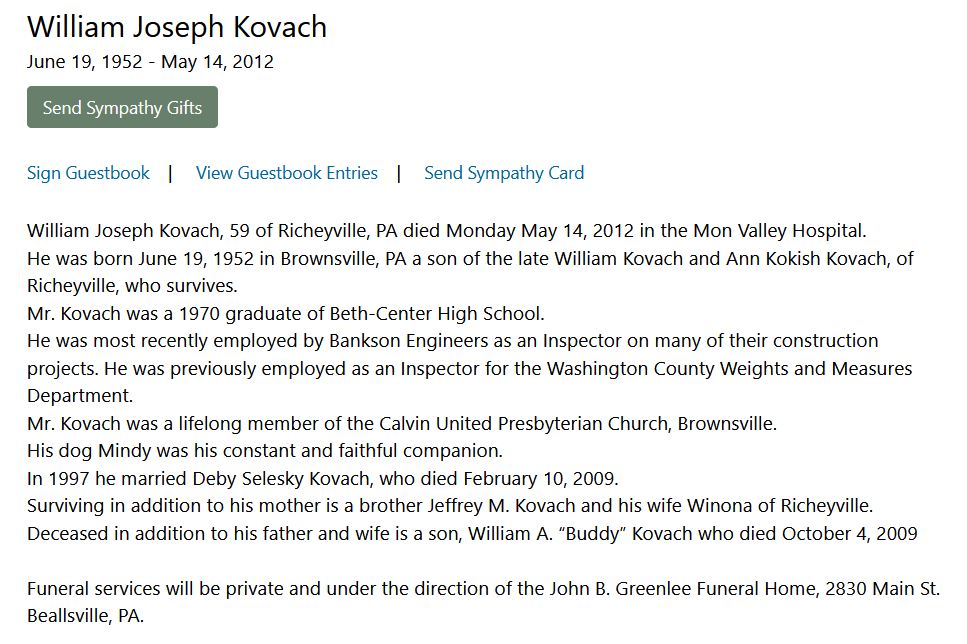
Task: Click the line about birth in Brownsville
Action: (x=470, y=258)
